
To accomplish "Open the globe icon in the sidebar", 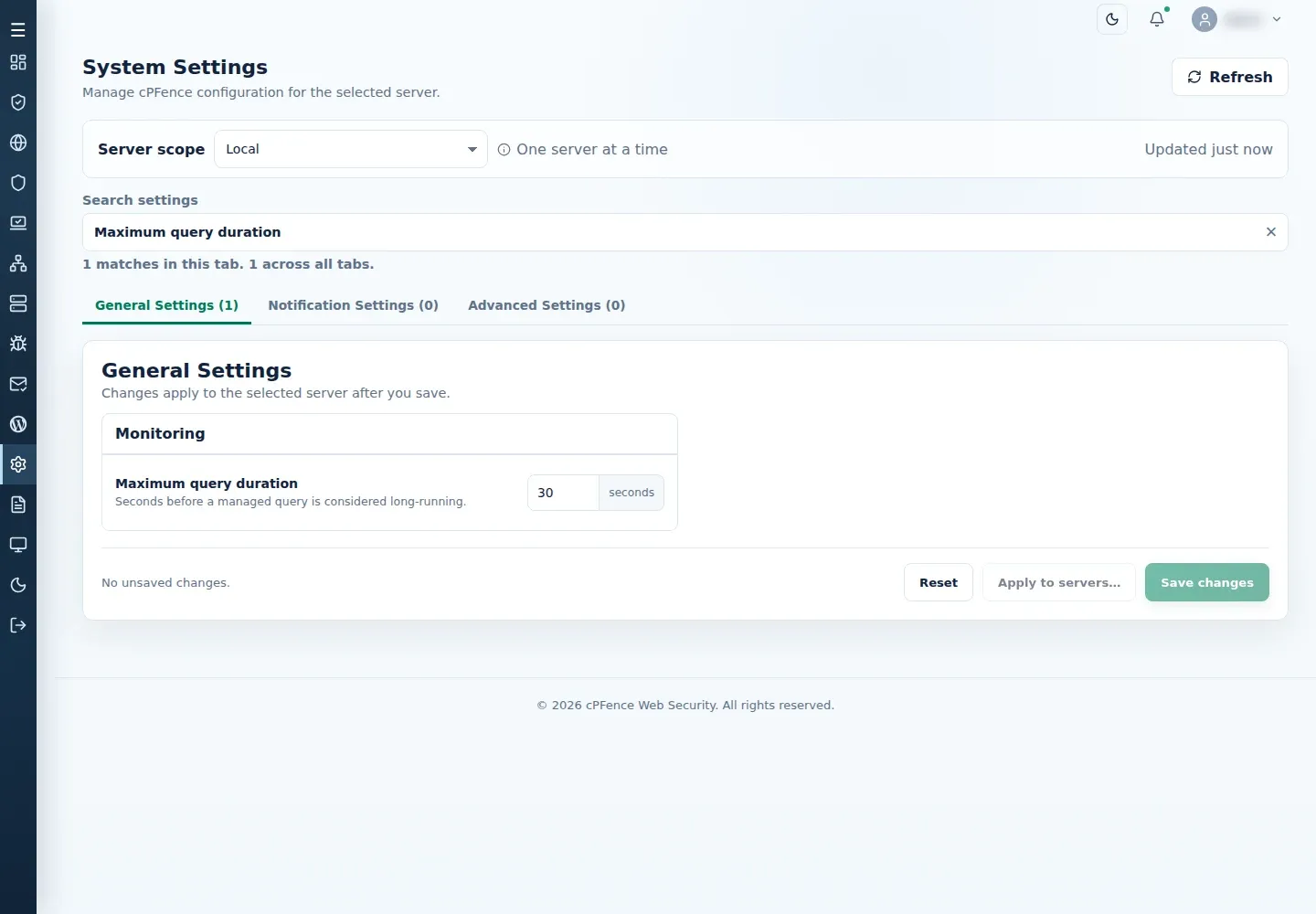I will [18, 143].
